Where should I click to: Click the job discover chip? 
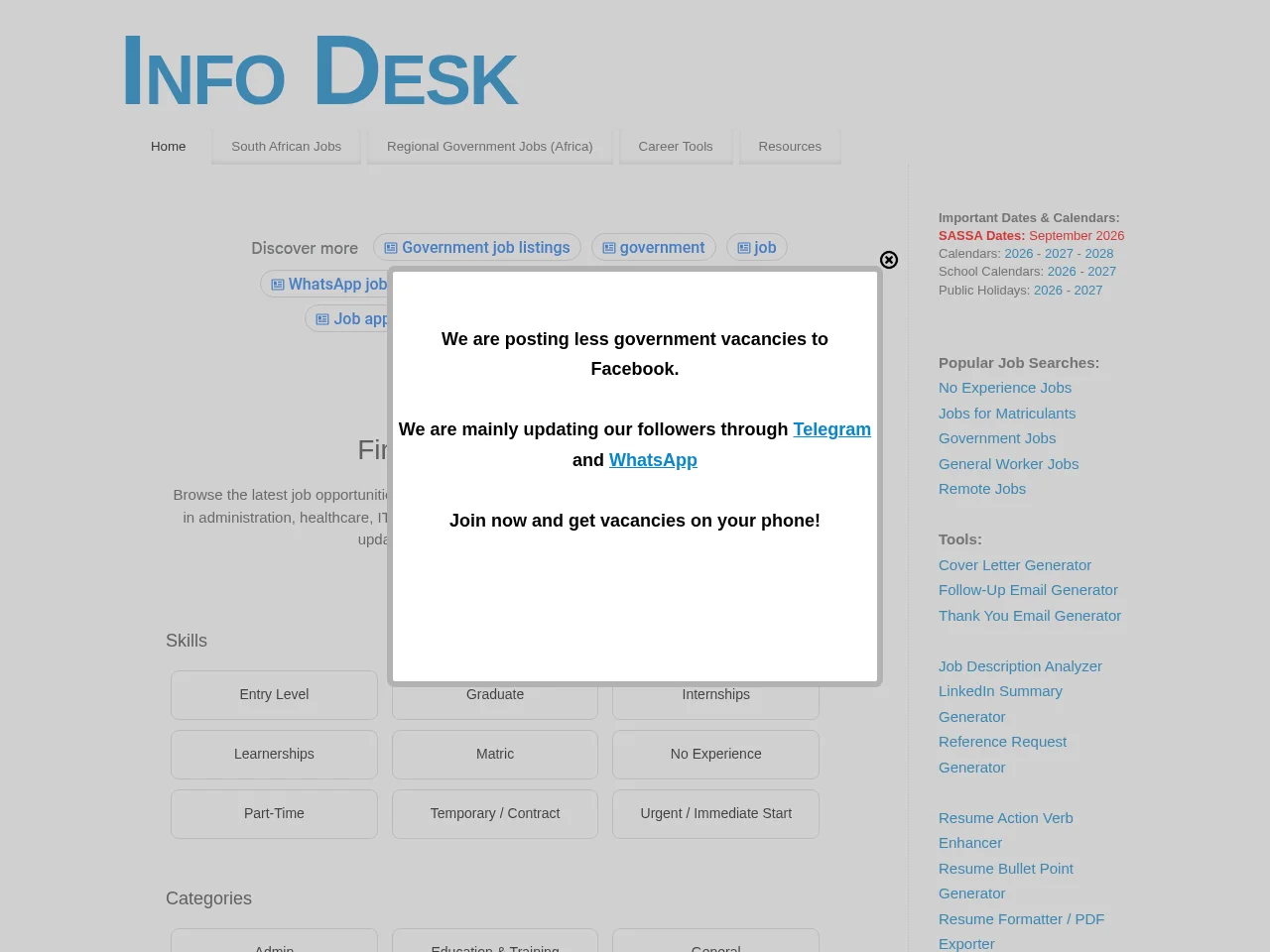pos(756,247)
